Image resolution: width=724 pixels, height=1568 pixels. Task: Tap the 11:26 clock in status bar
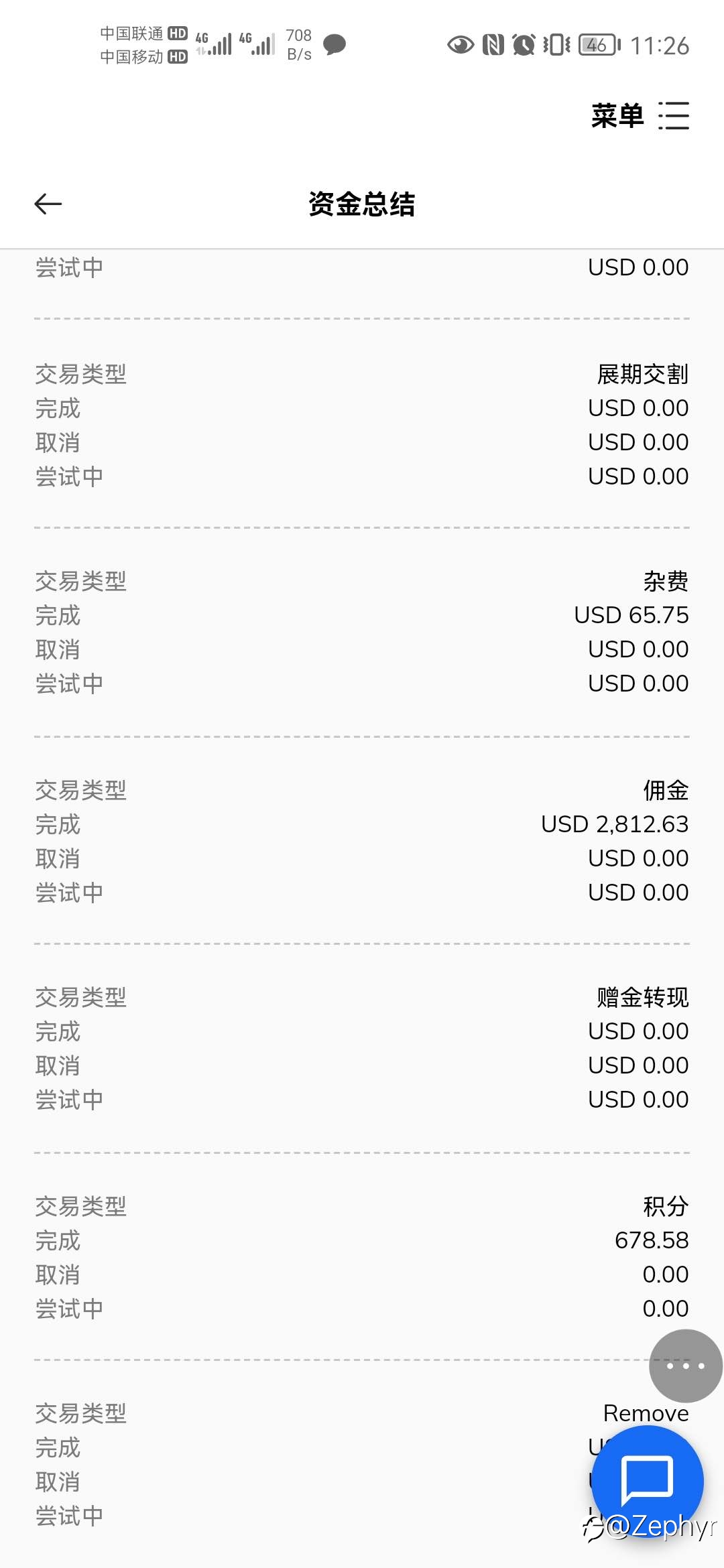[x=660, y=46]
